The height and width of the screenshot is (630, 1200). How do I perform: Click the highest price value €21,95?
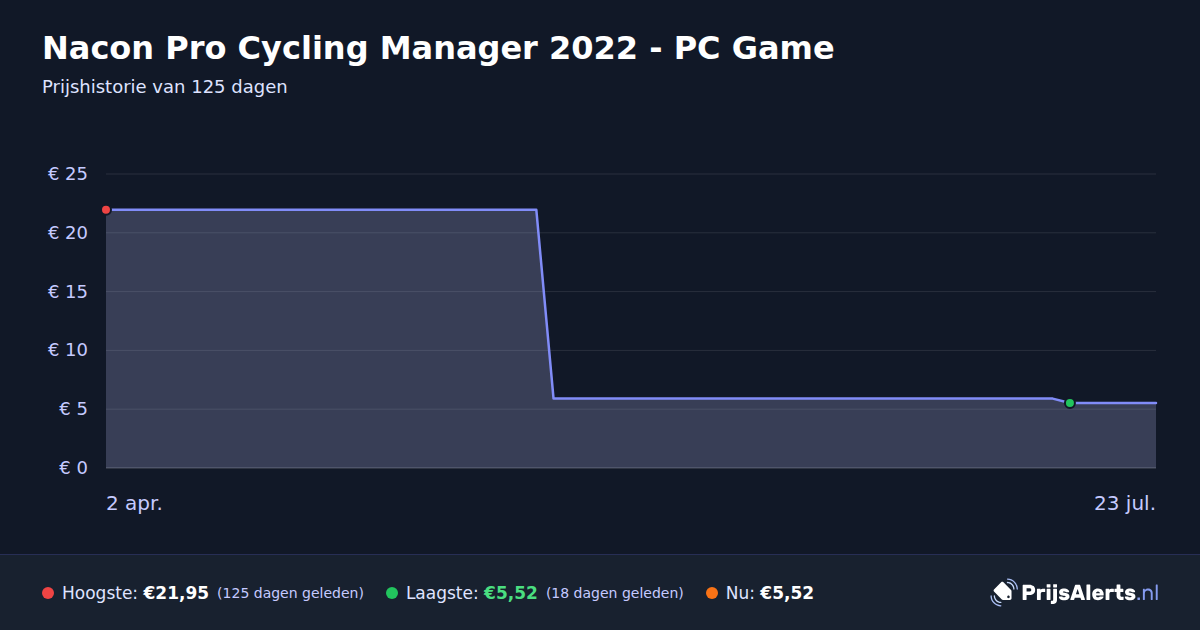pyautogui.click(x=176, y=593)
